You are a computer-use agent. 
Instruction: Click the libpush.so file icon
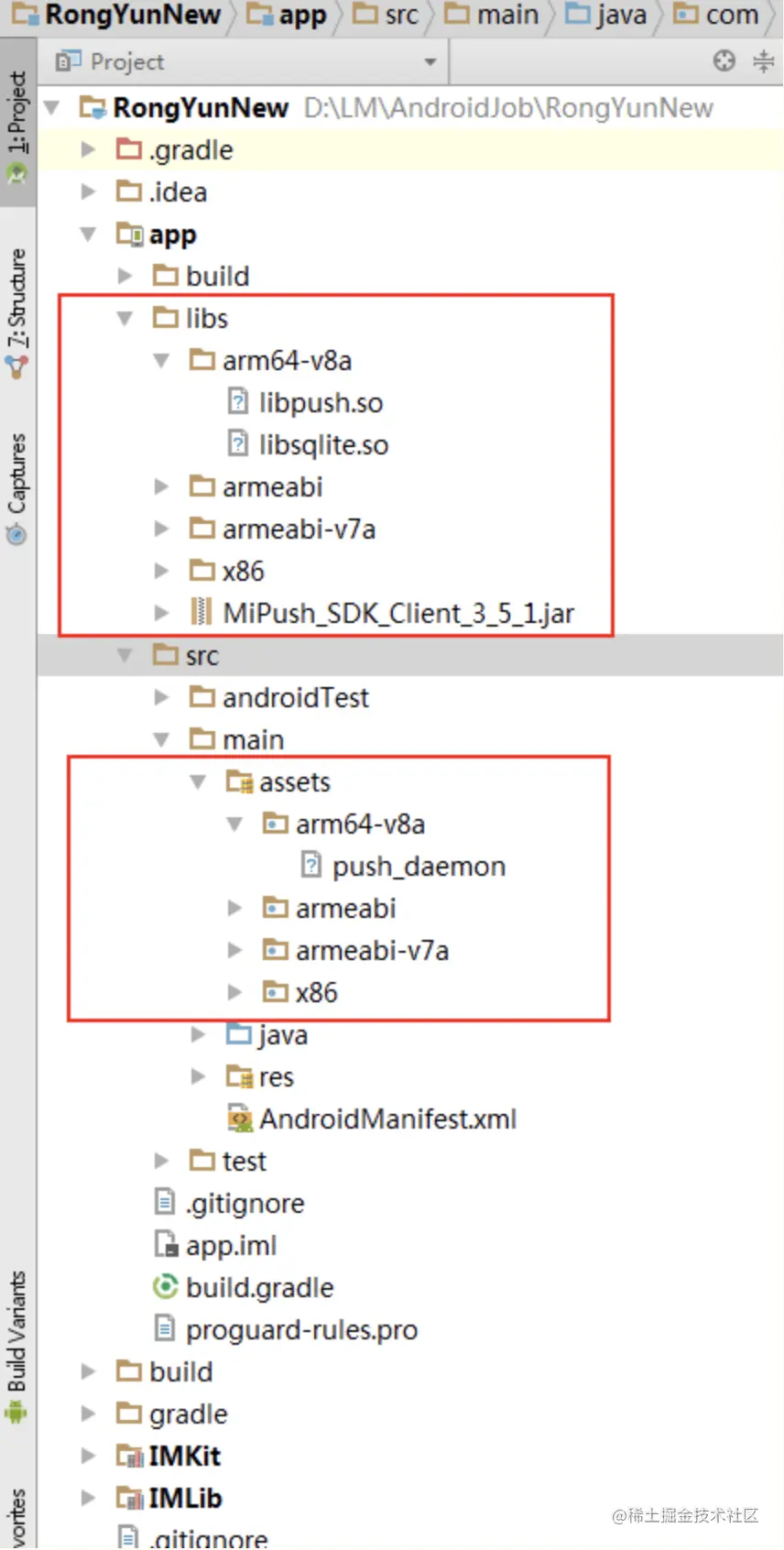(x=238, y=402)
